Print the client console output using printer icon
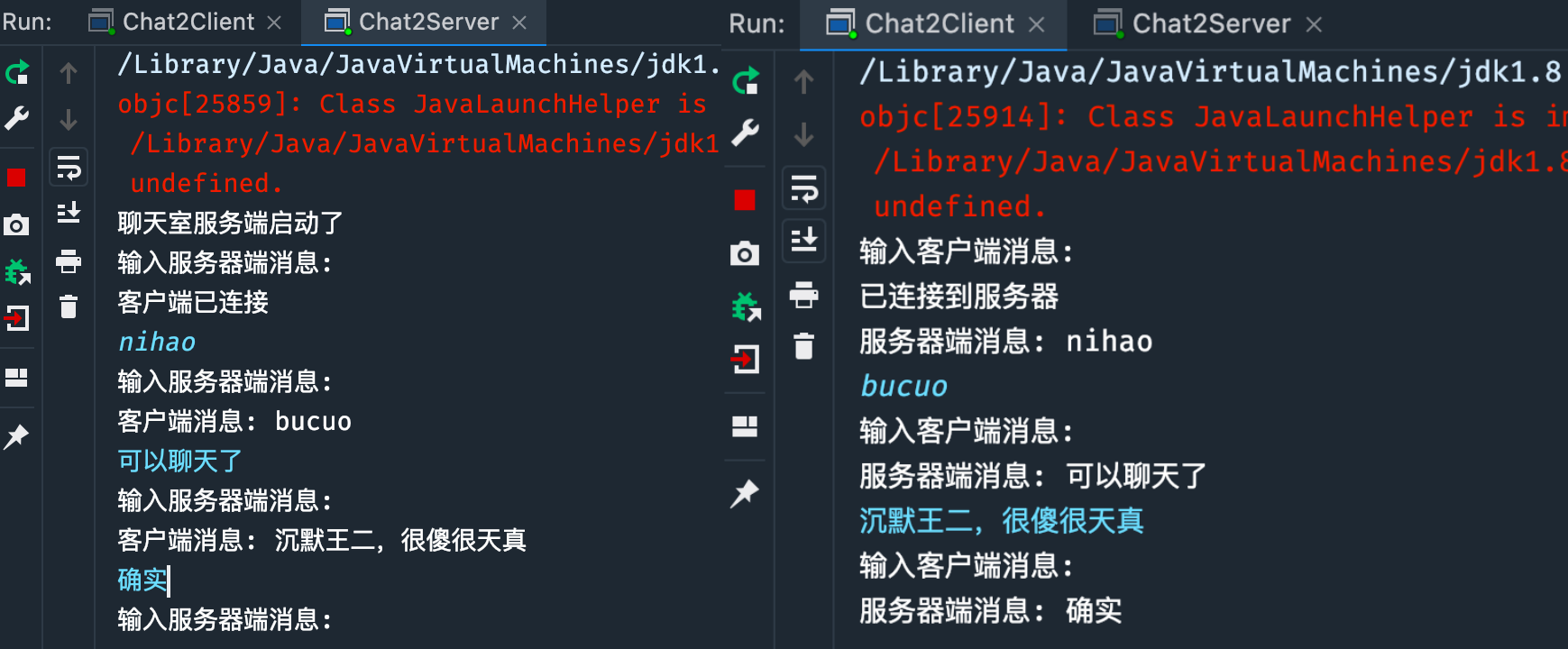The width and height of the screenshot is (1568, 649). 803,295
